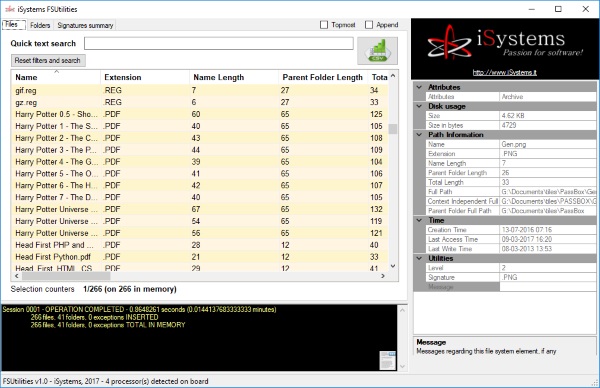
Task: Click Reset filters and search button
Action: (x=48, y=60)
